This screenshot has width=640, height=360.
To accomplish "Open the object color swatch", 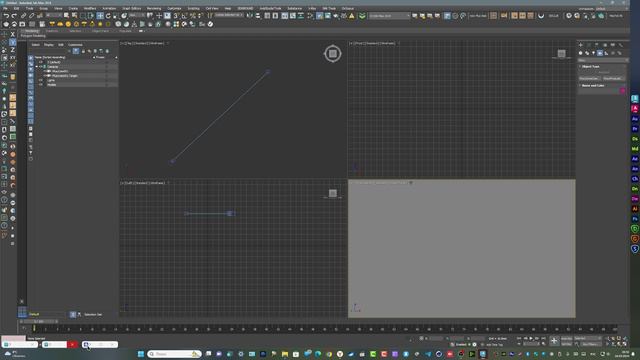I will [623, 91].
